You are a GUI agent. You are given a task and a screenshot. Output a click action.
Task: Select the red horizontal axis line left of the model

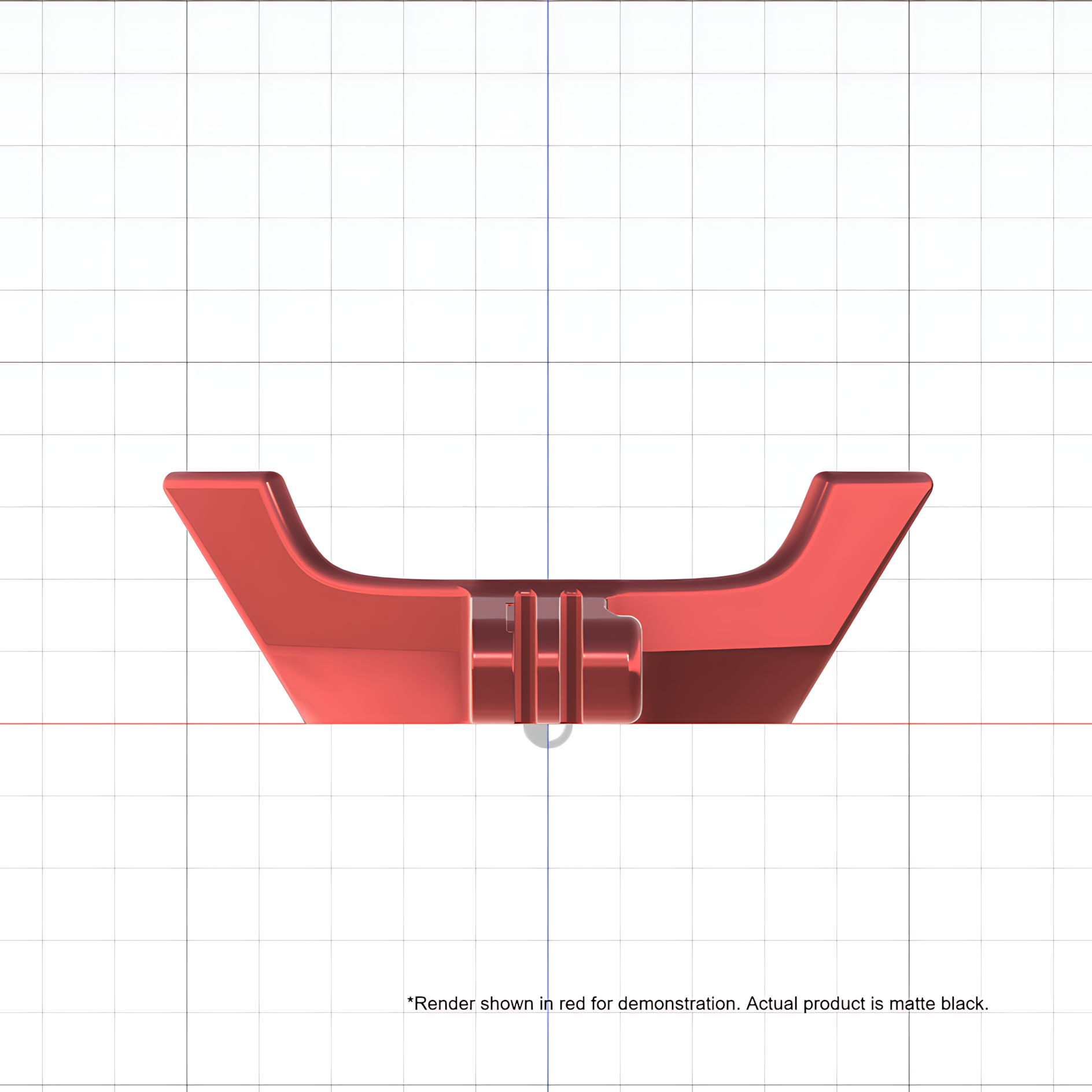pyautogui.click(x=152, y=724)
